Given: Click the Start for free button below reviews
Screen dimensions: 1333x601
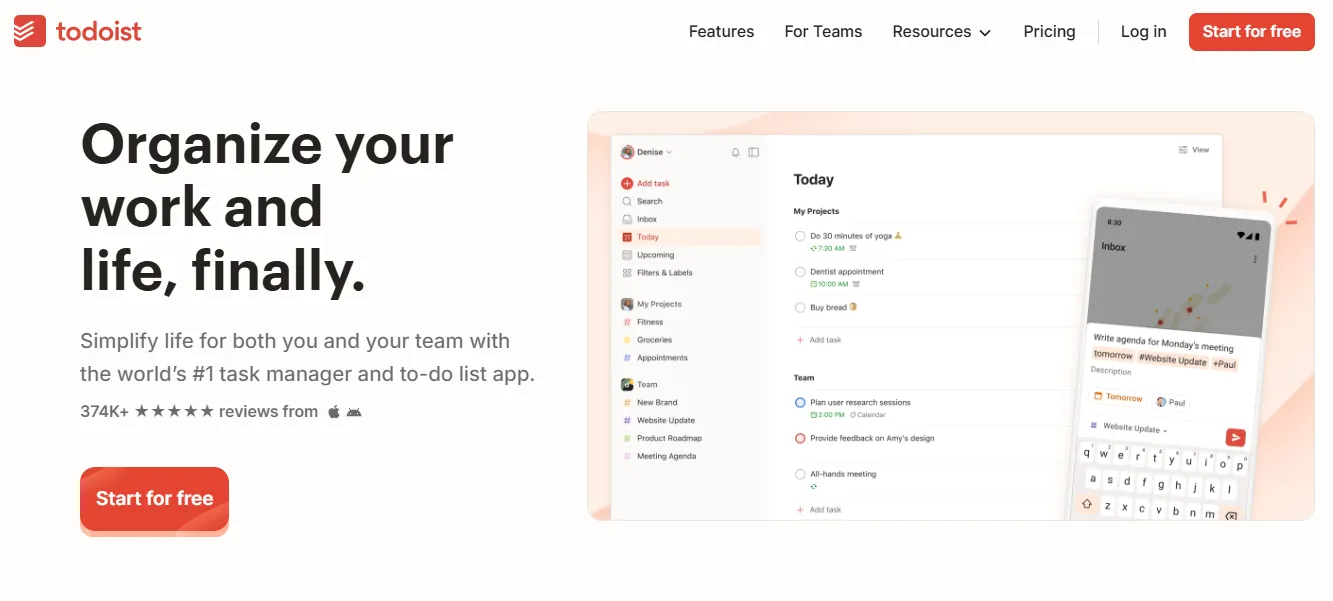Looking at the screenshot, I should [155, 499].
